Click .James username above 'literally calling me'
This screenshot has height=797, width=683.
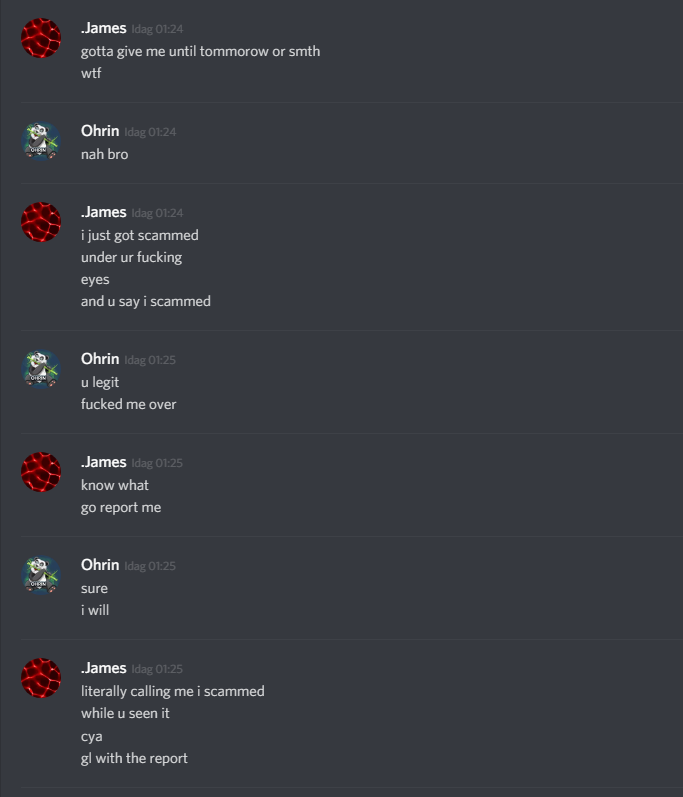(x=104, y=668)
